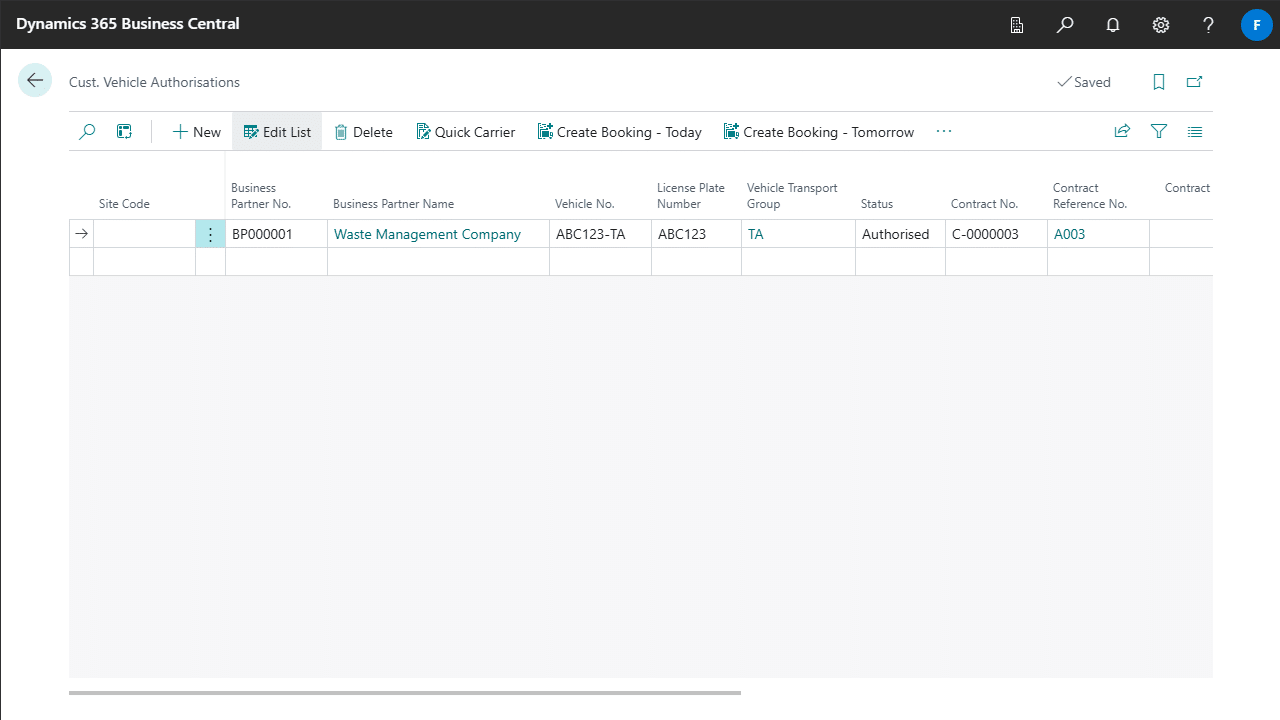Image resolution: width=1280 pixels, height=720 pixels.
Task: Open the A003 contract reference link
Action: [1069, 234]
